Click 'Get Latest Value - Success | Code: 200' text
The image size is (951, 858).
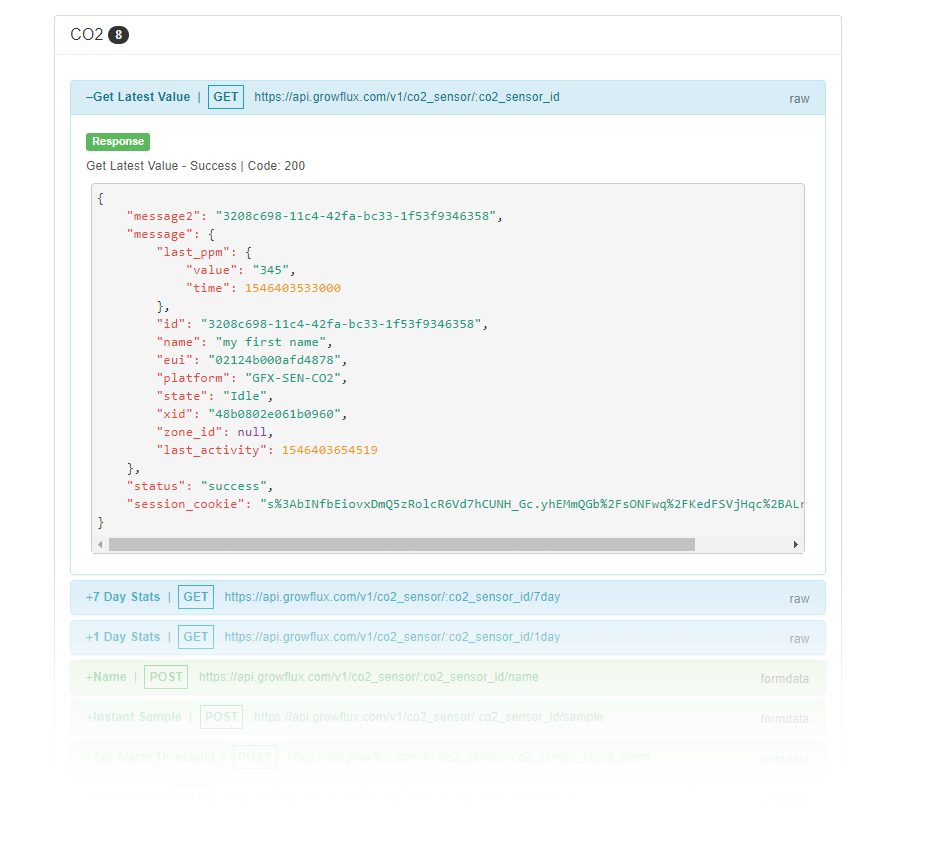pos(195,166)
